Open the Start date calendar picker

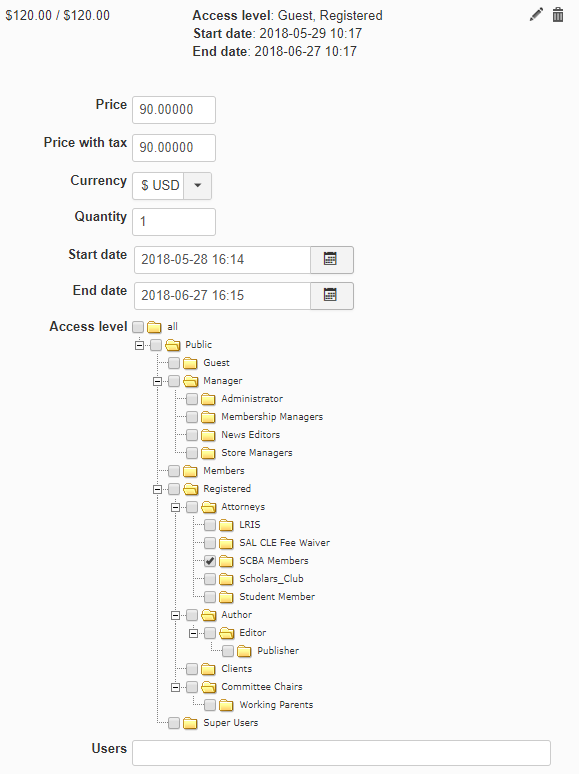click(x=332, y=260)
